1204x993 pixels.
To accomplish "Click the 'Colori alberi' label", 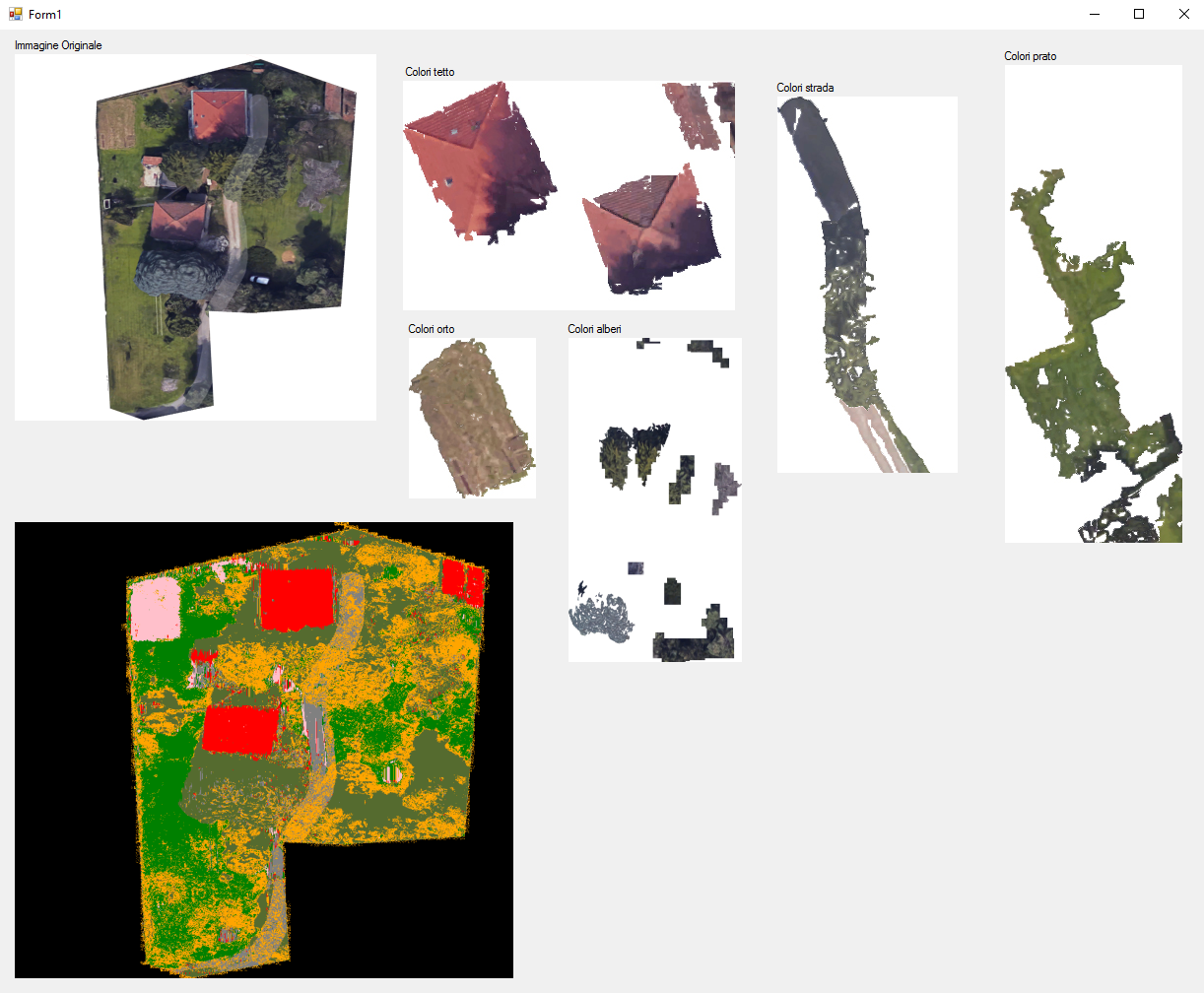I will coord(594,329).
